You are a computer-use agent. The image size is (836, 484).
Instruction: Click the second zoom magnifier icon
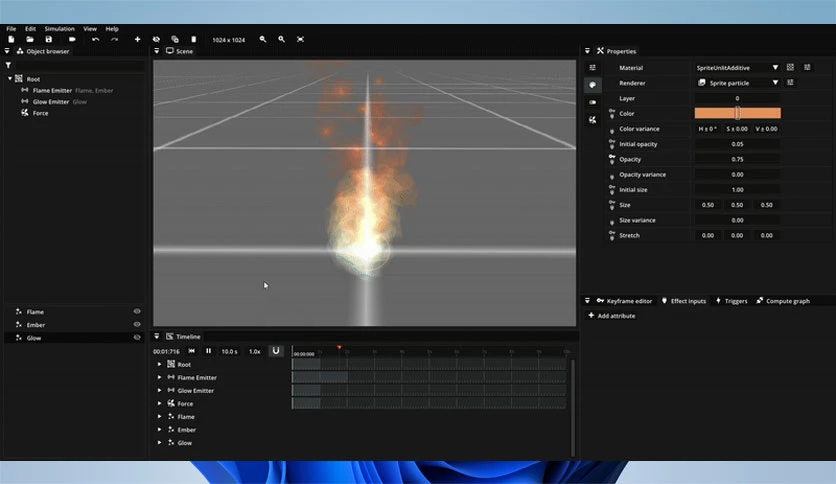click(x=282, y=39)
